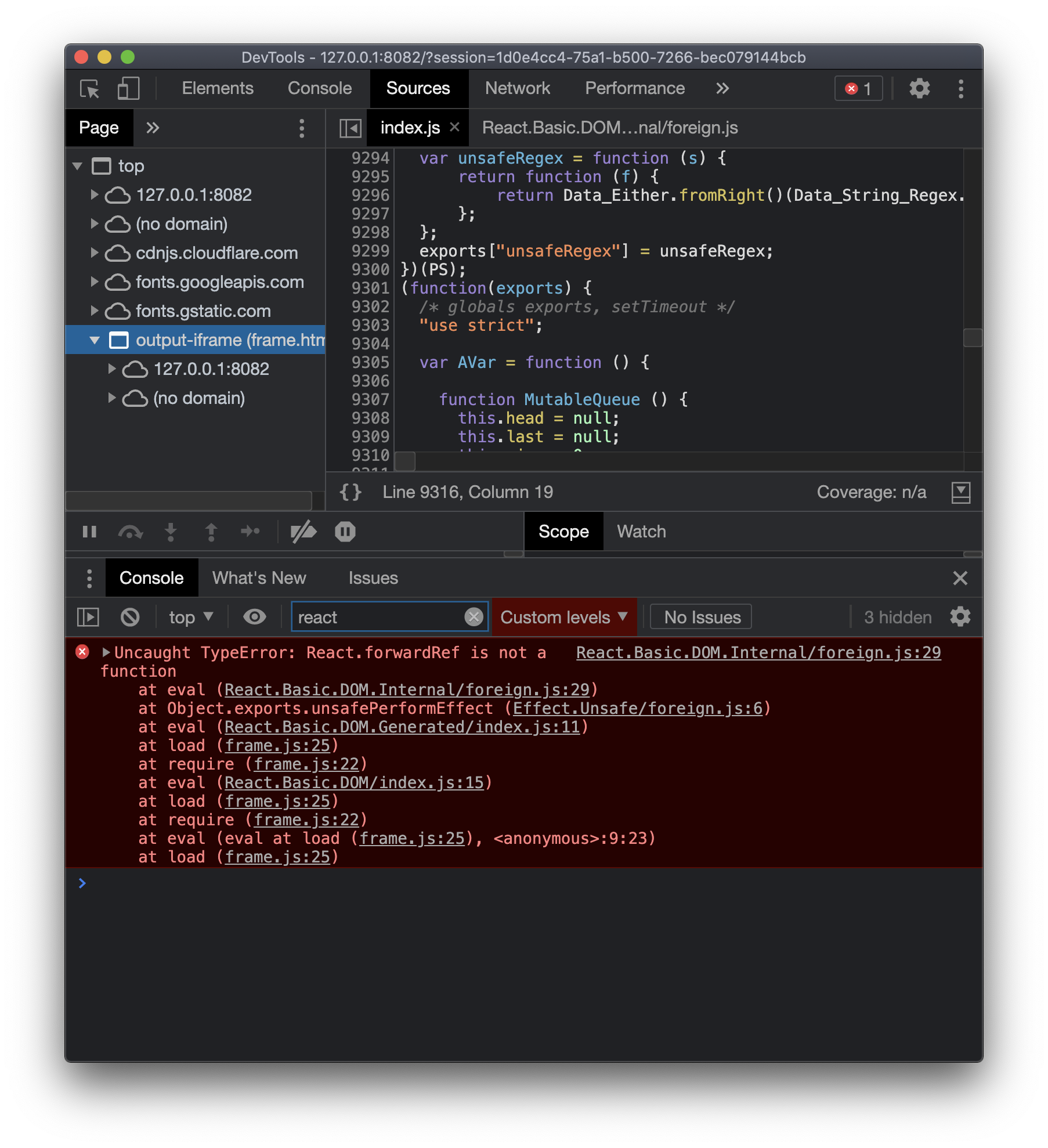Expand (no domain) under output-iframe
The height and width of the screenshot is (1148, 1048).
click(x=112, y=398)
